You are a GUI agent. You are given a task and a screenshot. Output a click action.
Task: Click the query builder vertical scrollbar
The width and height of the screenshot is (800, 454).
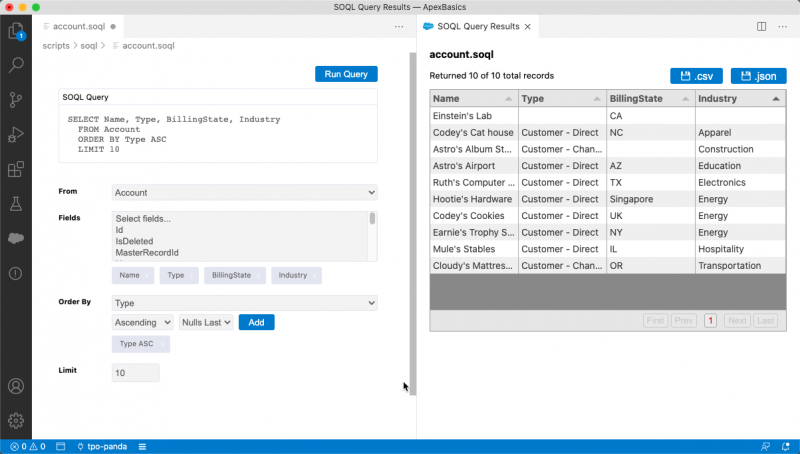(x=413, y=224)
